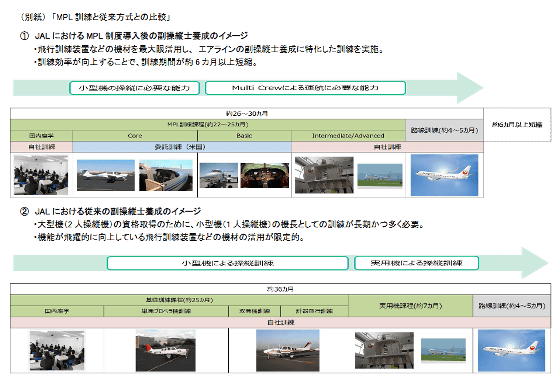Select the twin-engine aircraft photo

(288, 350)
